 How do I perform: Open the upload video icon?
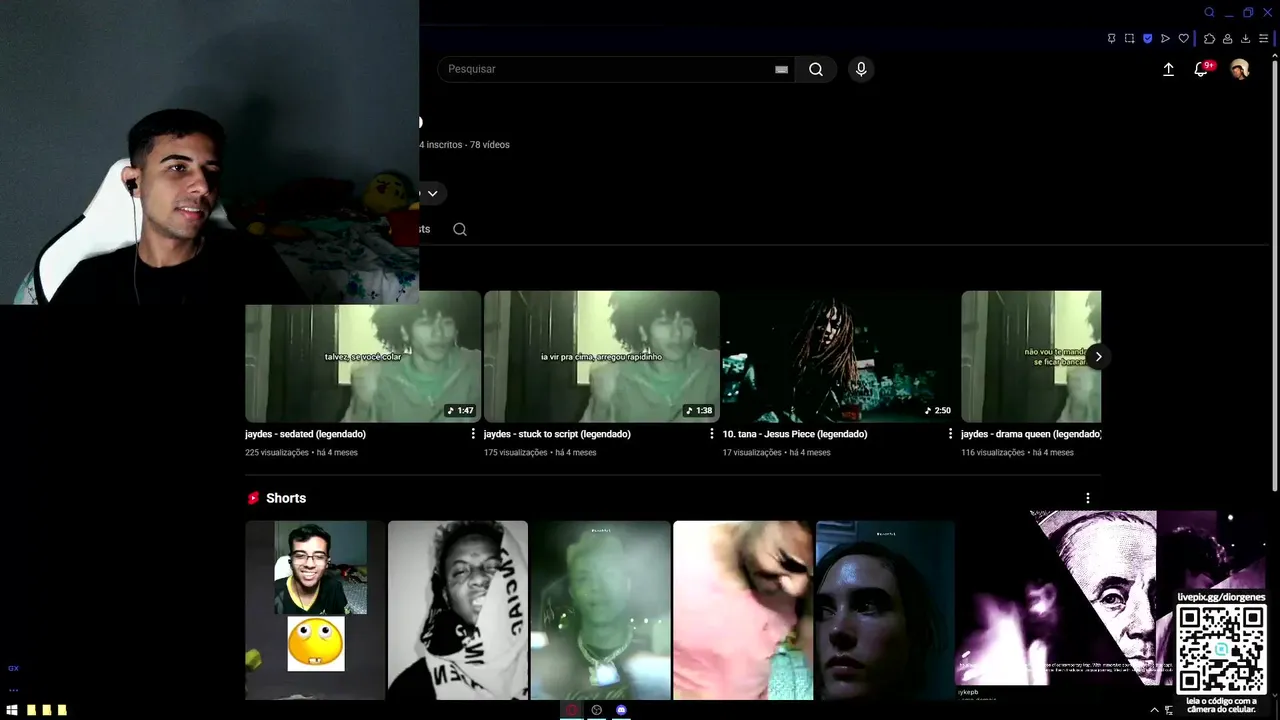point(1168,69)
